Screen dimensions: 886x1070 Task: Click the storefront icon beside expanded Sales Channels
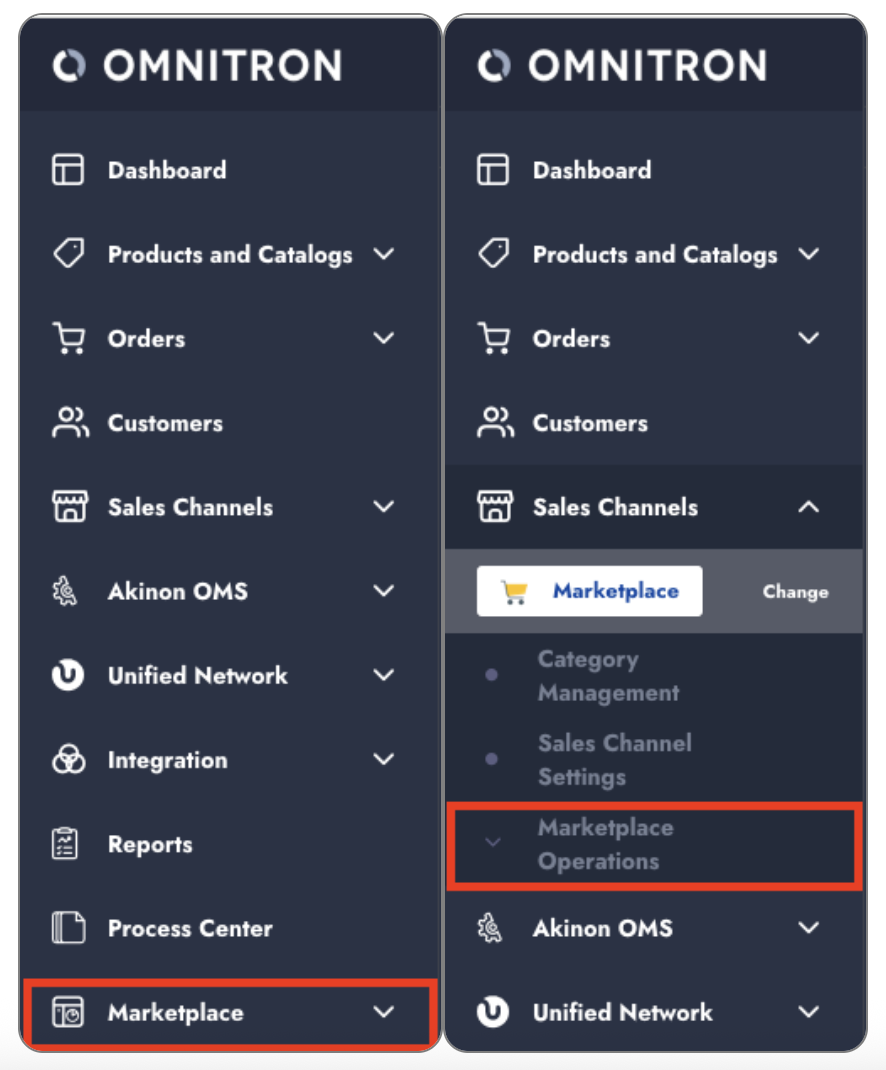coord(493,507)
